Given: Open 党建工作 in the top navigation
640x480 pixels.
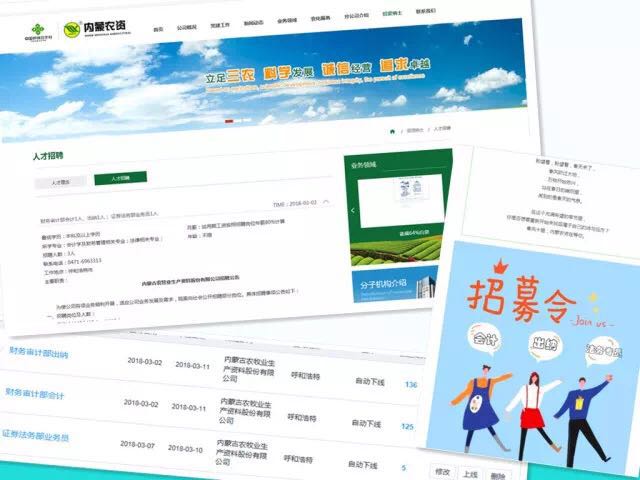Looking at the screenshot, I should [220, 25].
